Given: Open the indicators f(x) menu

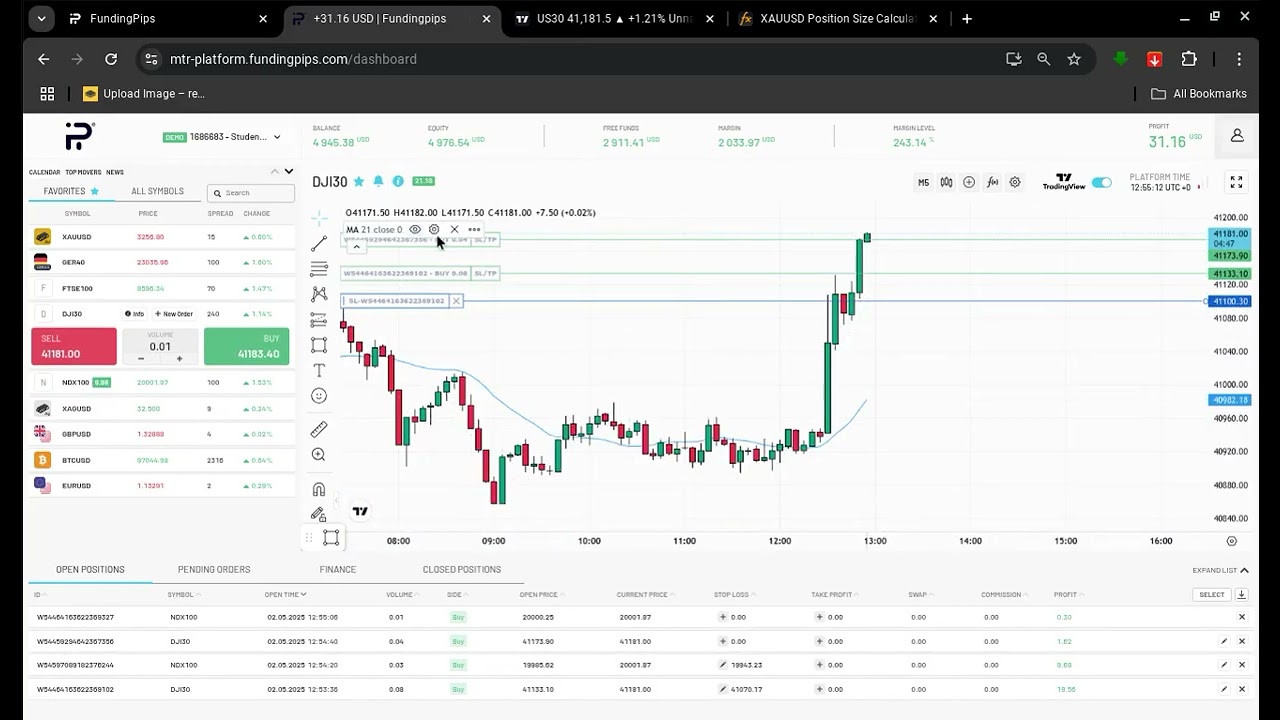Looking at the screenshot, I should coord(992,182).
